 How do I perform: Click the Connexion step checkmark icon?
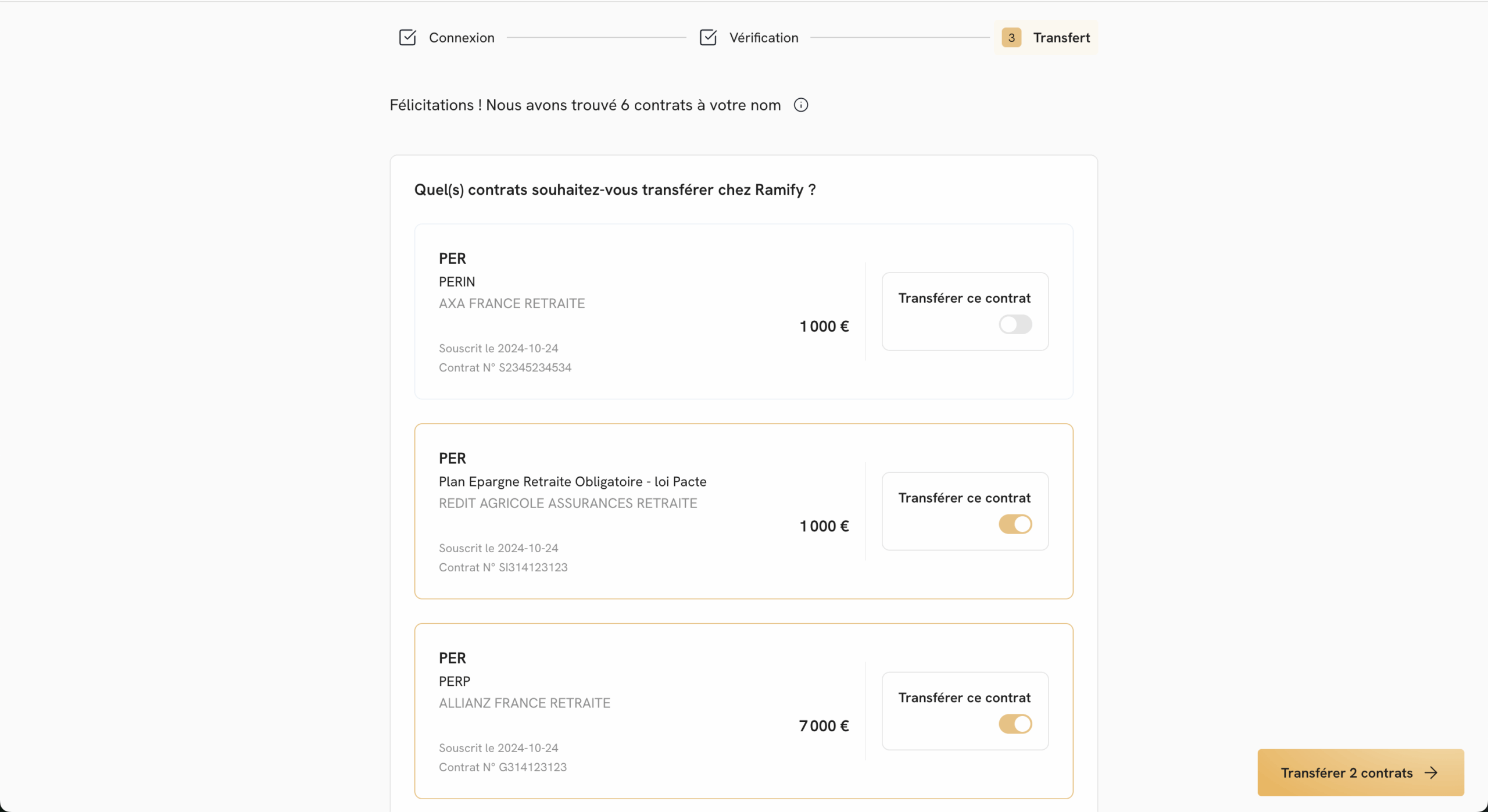tap(407, 38)
